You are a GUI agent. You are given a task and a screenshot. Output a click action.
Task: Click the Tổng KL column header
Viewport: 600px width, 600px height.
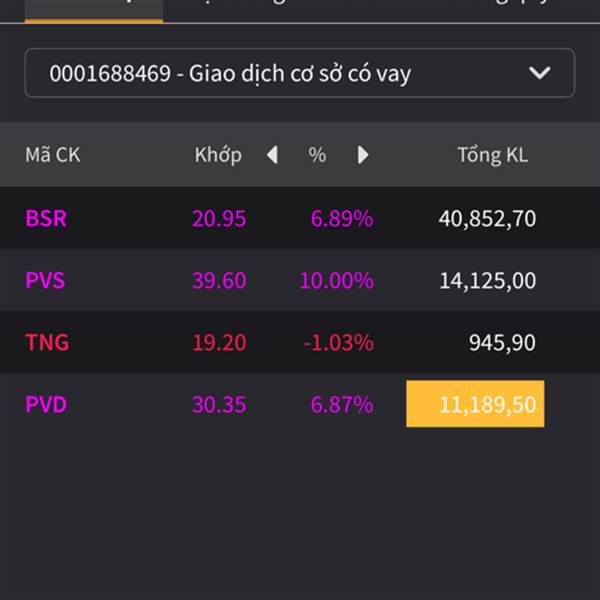click(492, 155)
